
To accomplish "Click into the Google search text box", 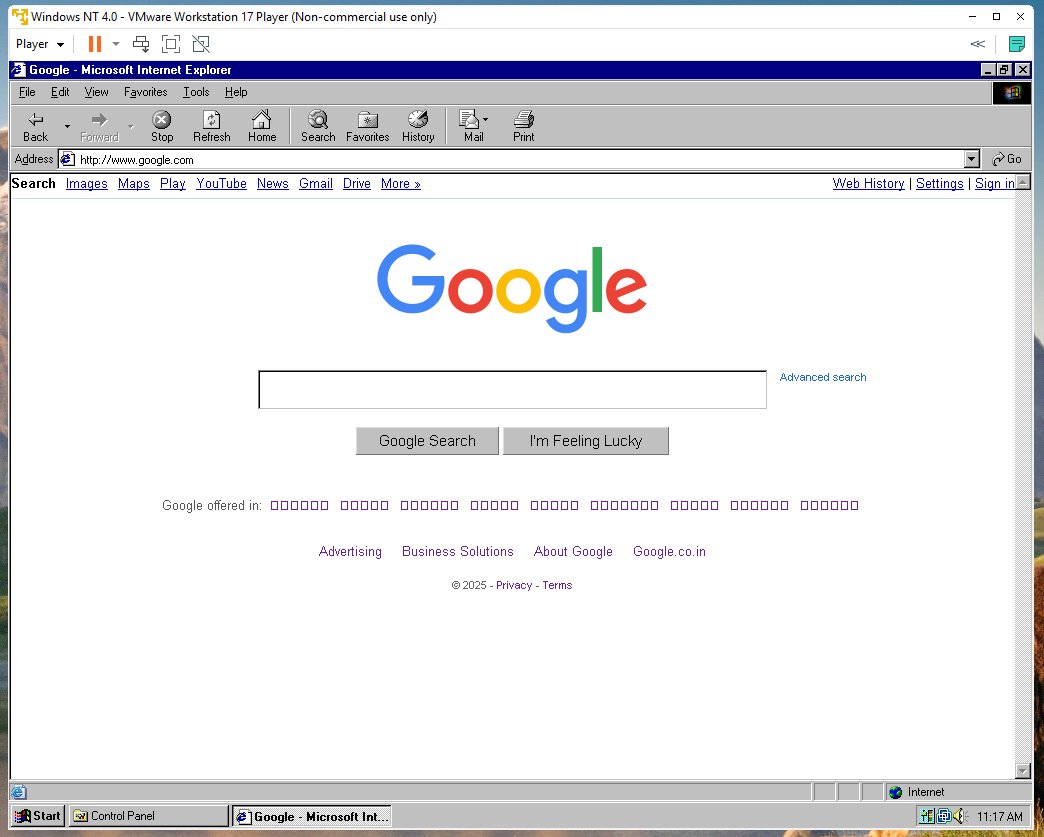I will 513,390.
